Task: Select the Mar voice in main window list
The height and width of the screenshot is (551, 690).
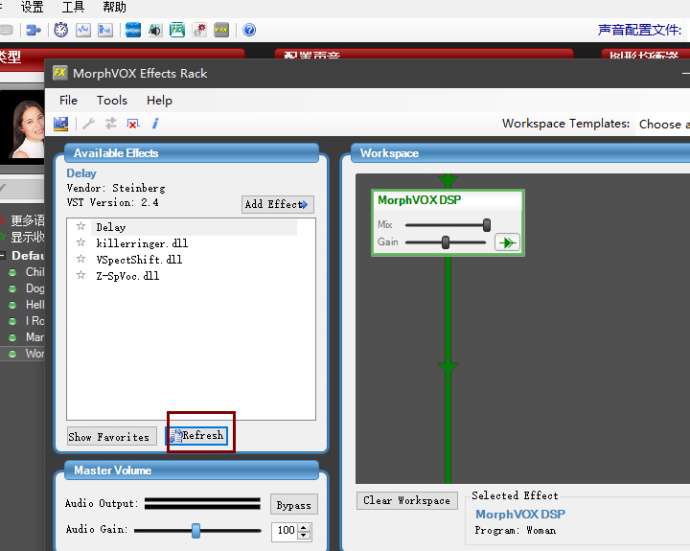Action: pyautogui.click(x=34, y=337)
